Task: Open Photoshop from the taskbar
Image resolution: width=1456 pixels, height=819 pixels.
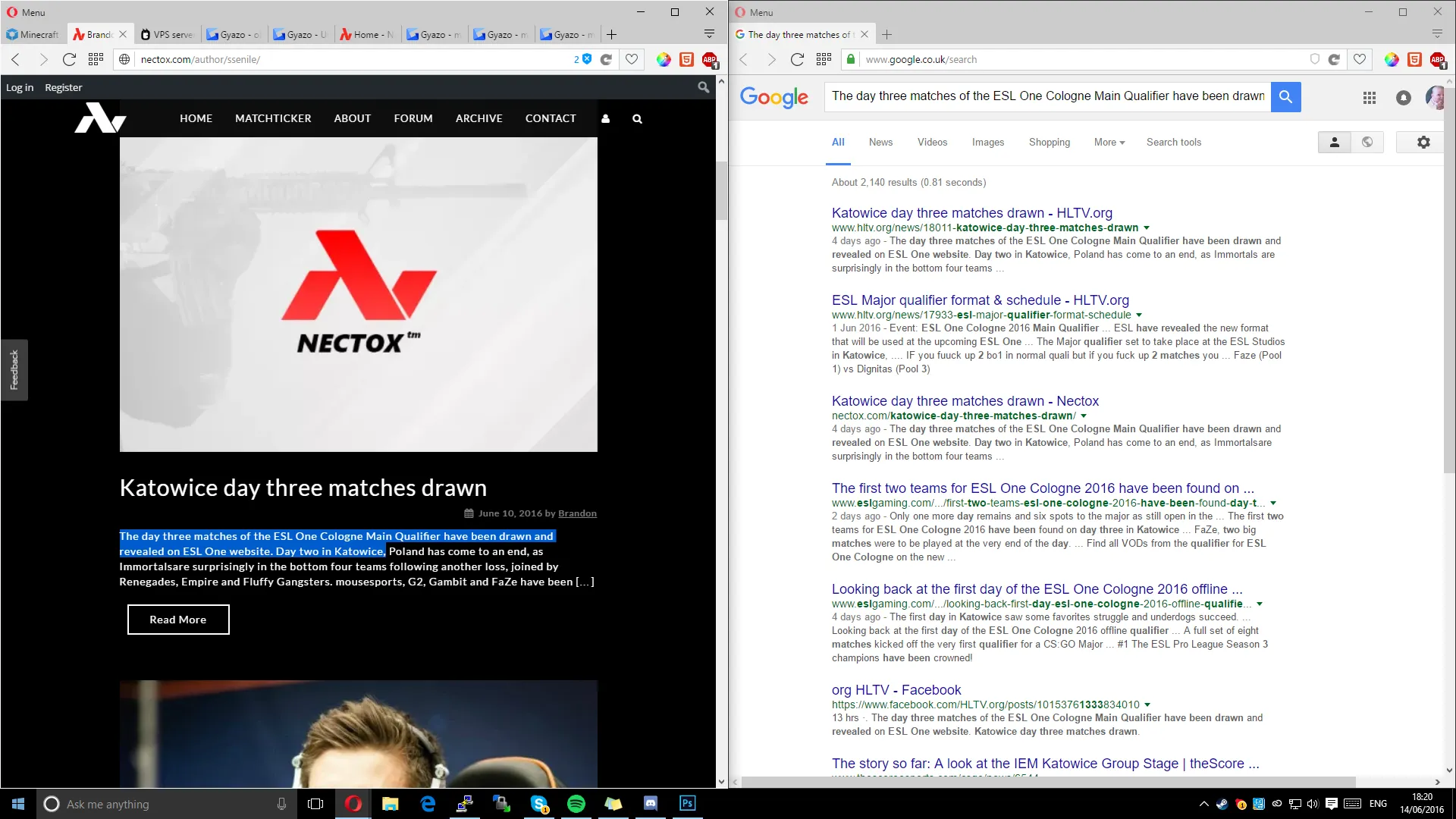Action: [688, 804]
